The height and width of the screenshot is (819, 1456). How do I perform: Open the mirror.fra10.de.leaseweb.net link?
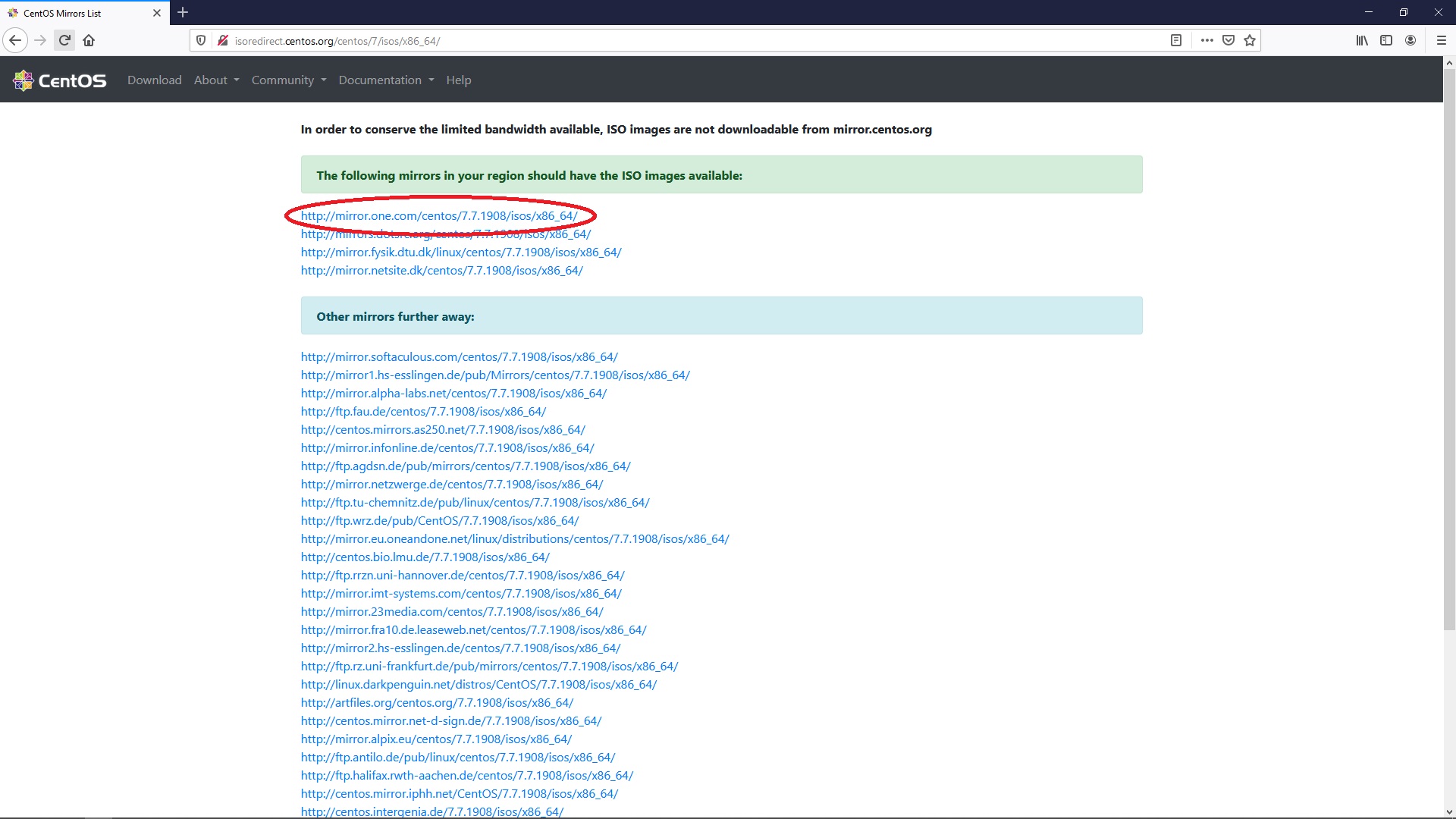474,630
